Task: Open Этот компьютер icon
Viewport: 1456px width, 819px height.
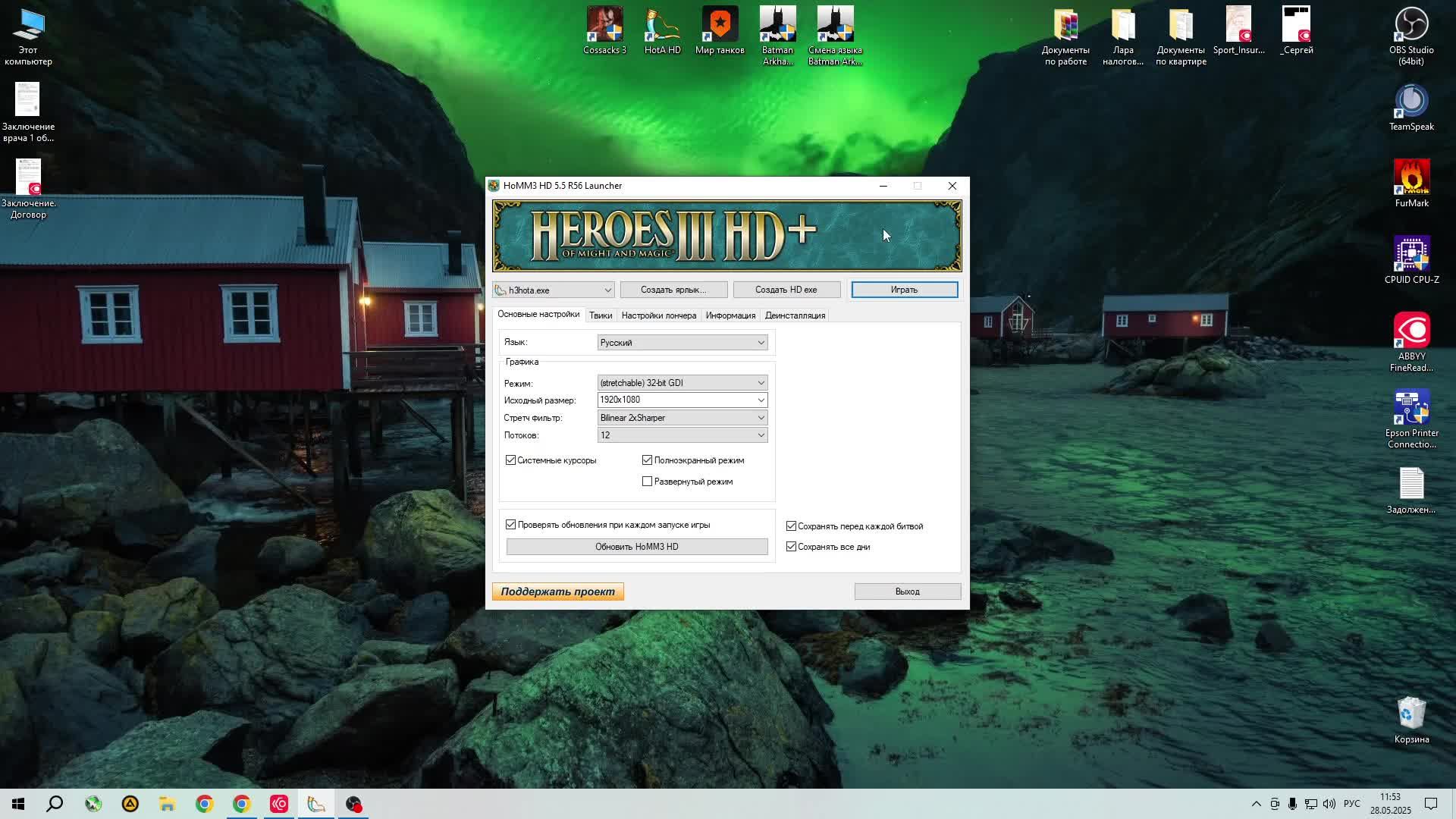Action: (x=28, y=36)
